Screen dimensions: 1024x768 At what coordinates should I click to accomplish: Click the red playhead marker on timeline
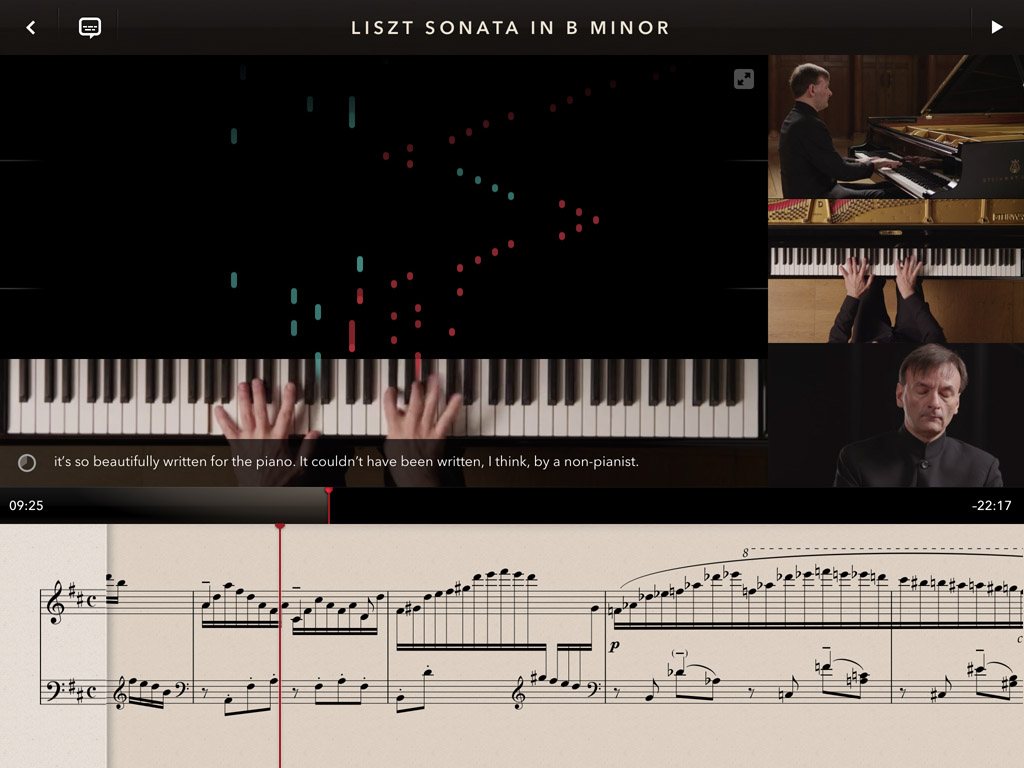(328, 491)
